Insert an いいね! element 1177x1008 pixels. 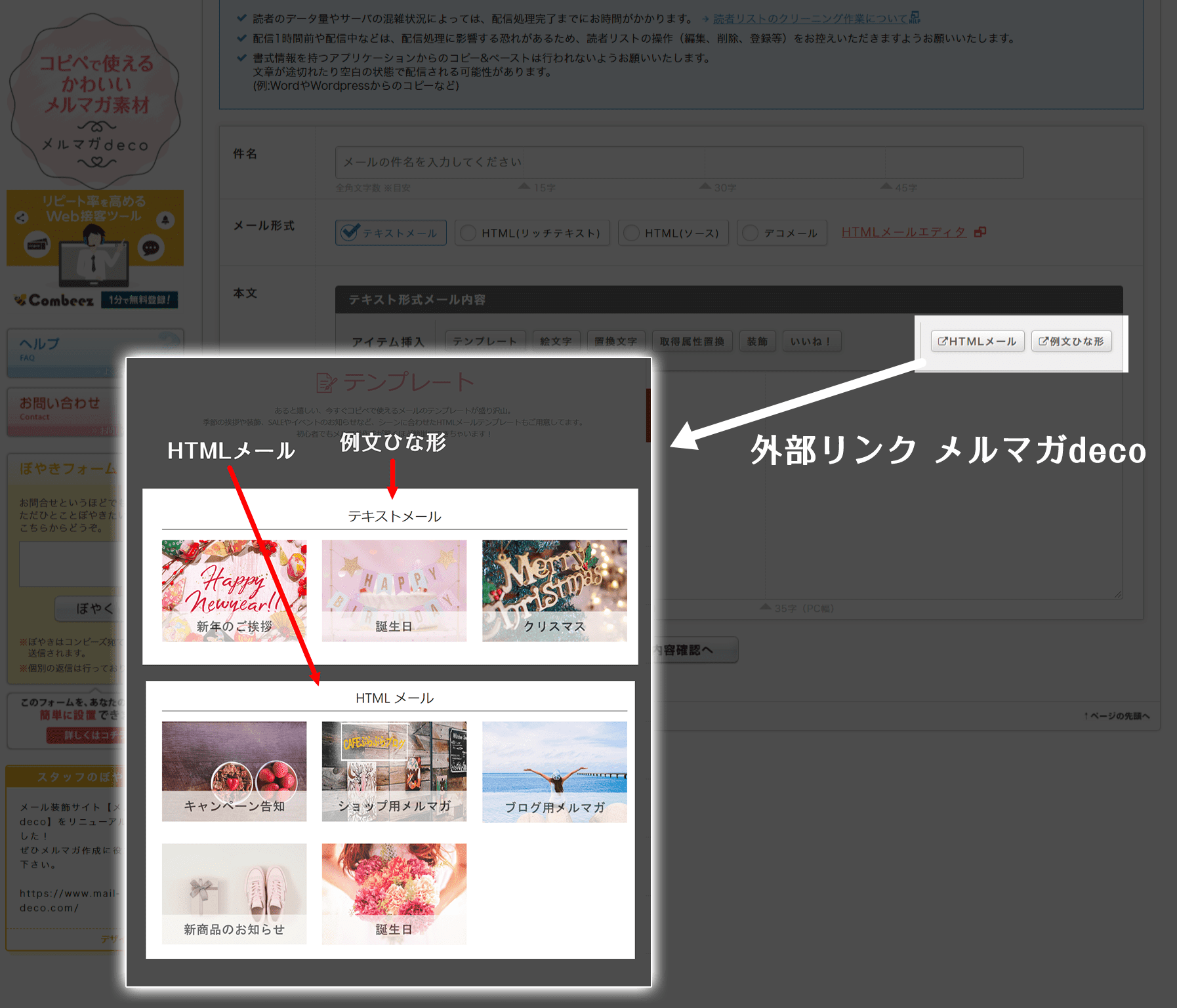[x=812, y=341]
